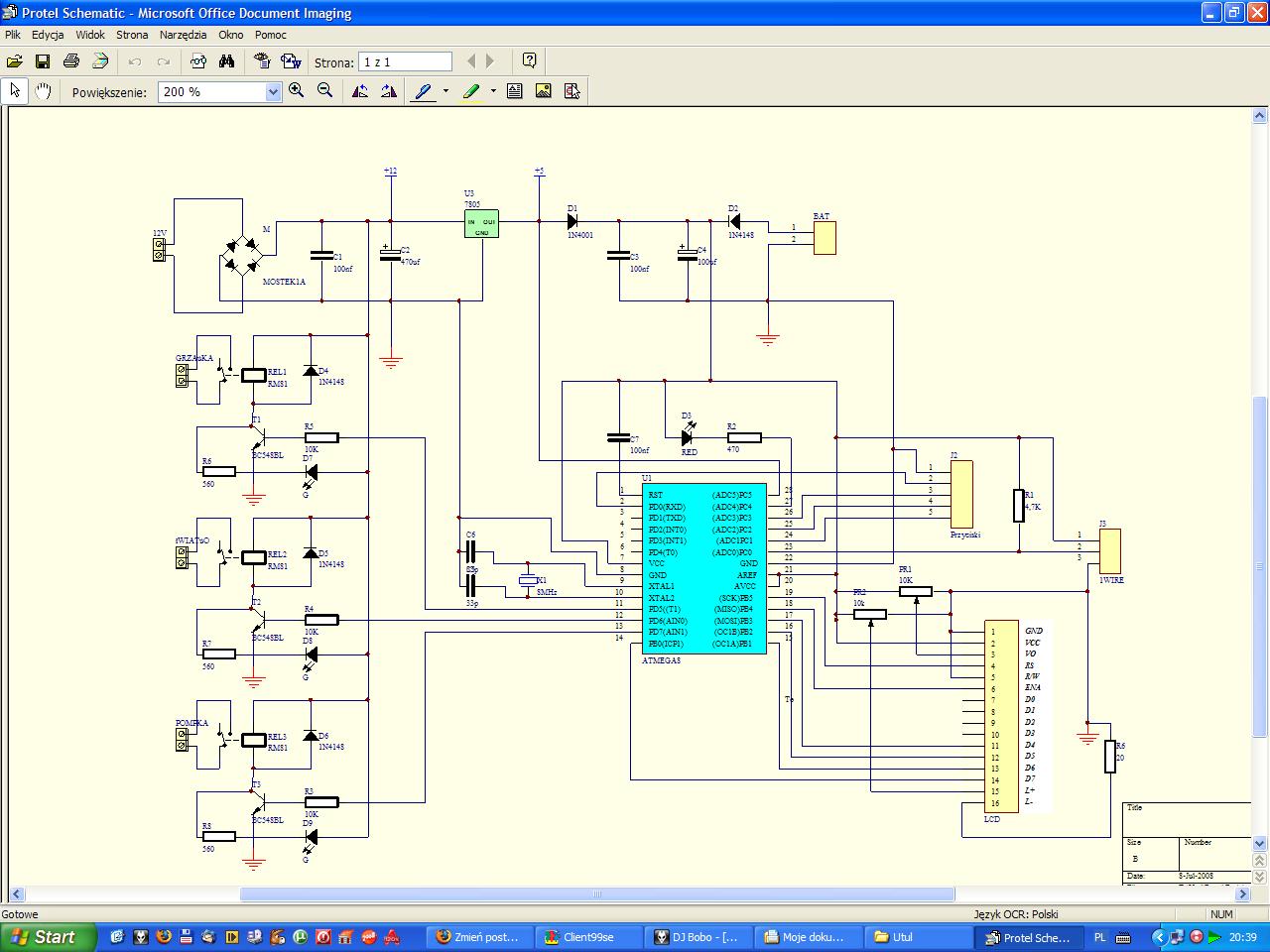
Task: Click the 7805 regulator U3 component
Action: (x=481, y=224)
